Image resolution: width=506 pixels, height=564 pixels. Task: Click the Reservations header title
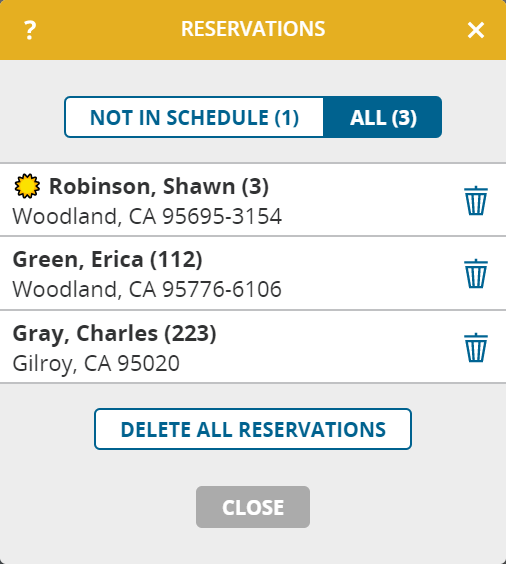click(x=253, y=29)
